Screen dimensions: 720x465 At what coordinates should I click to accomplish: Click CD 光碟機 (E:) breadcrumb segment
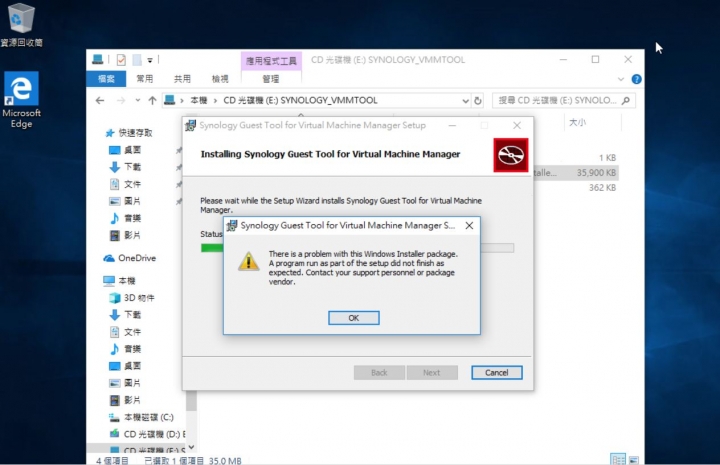[x=300, y=100]
